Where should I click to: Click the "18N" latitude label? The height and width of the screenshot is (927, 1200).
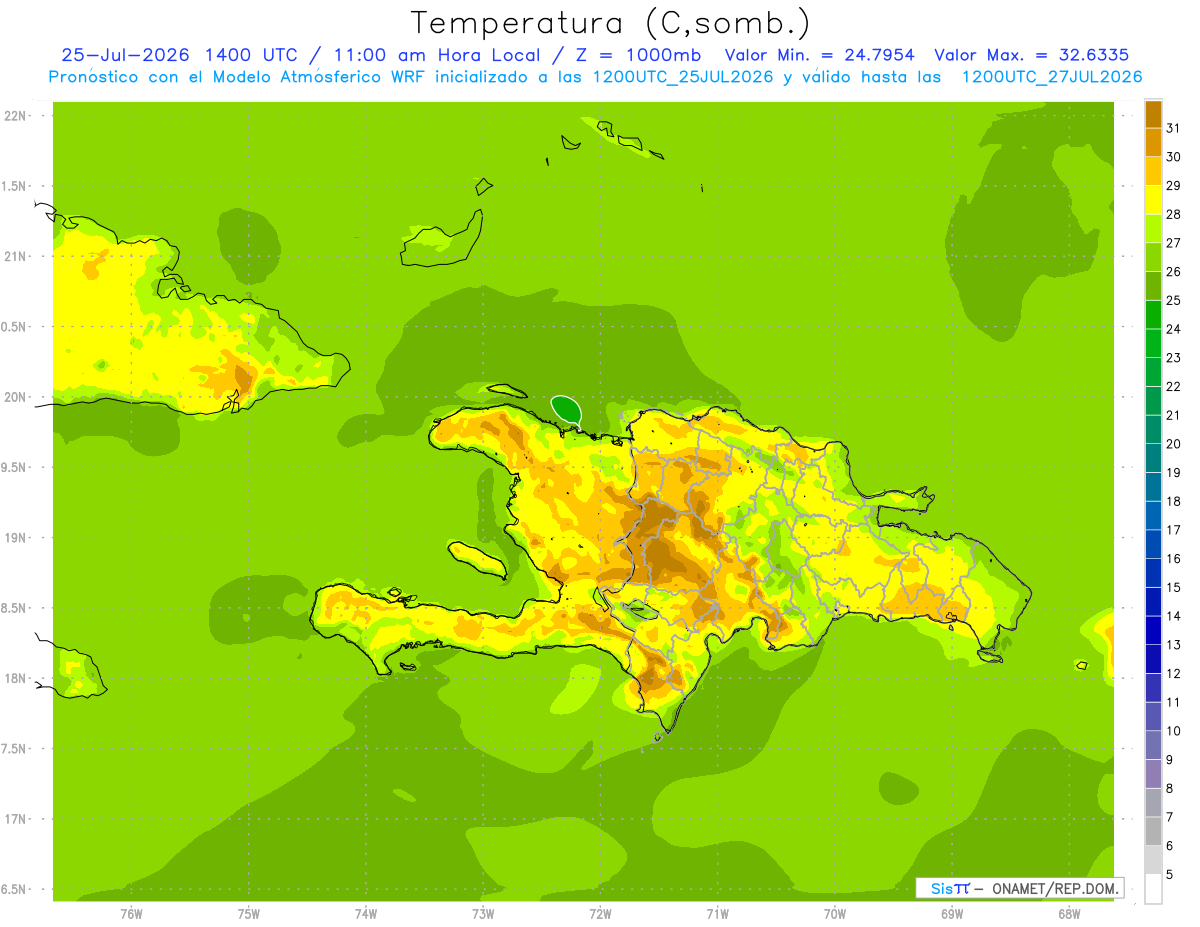tap(15, 678)
